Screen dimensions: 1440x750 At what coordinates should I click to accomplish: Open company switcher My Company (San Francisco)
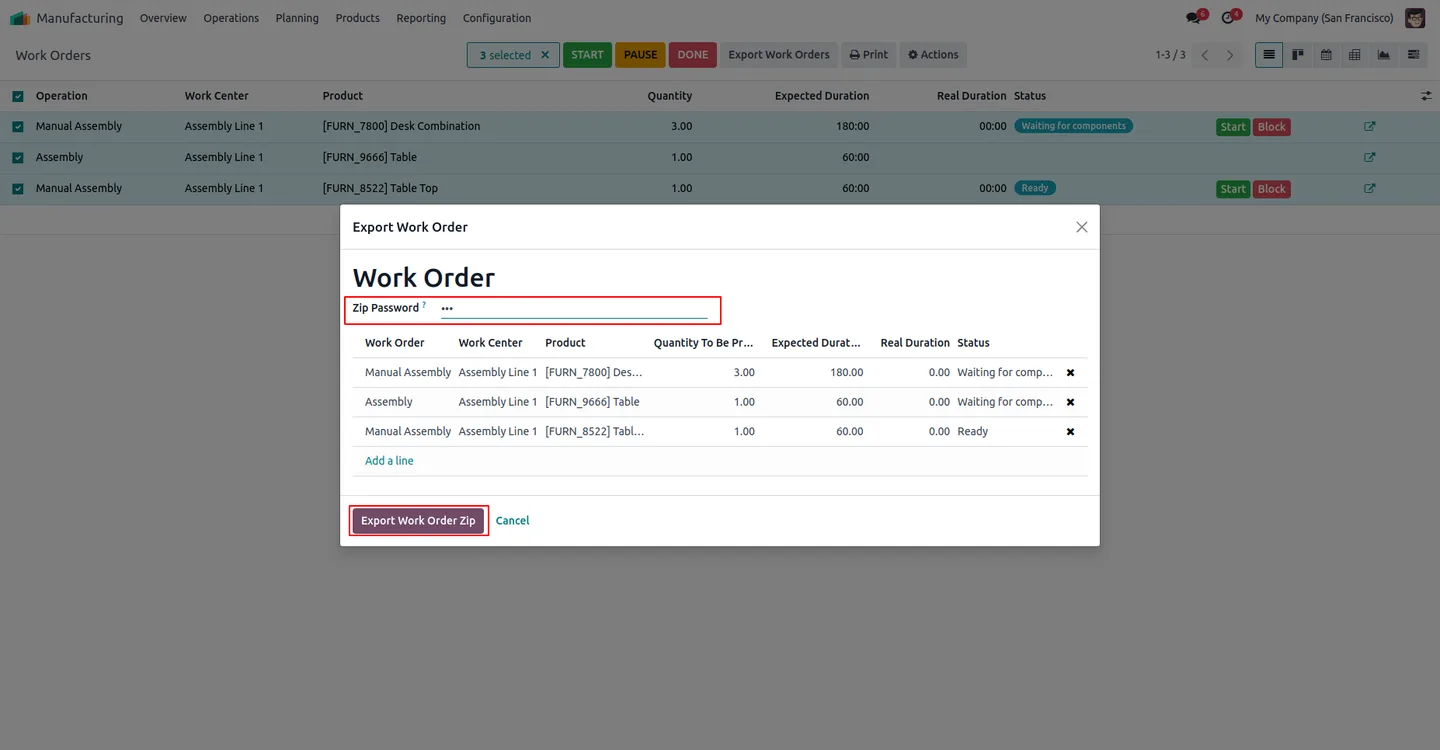(1324, 18)
